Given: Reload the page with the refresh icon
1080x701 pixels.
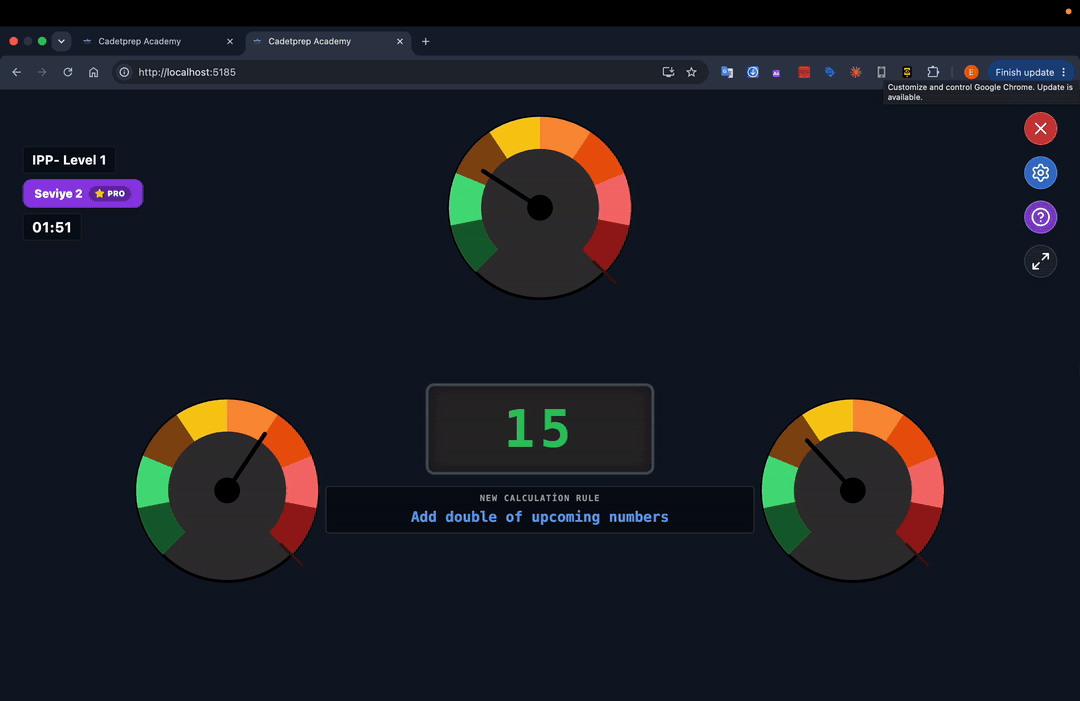Looking at the screenshot, I should [x=68, y=72].
